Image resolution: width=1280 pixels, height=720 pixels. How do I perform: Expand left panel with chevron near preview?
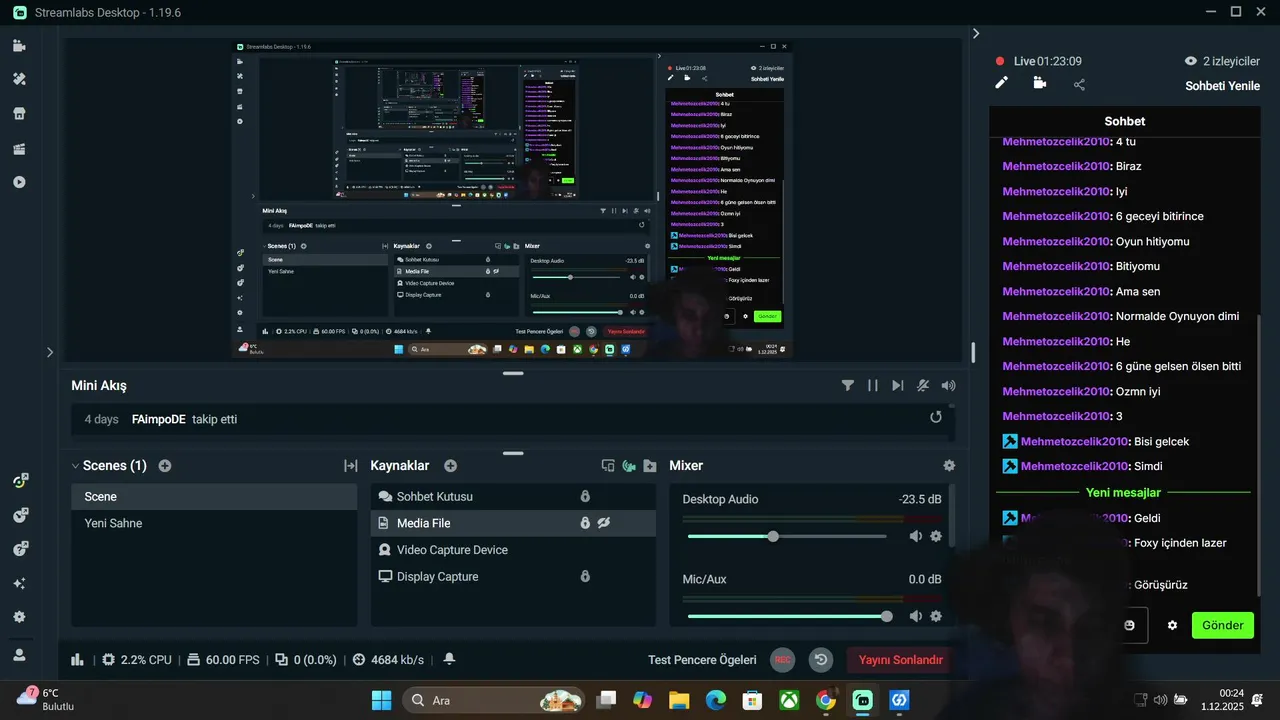point(50,352)
